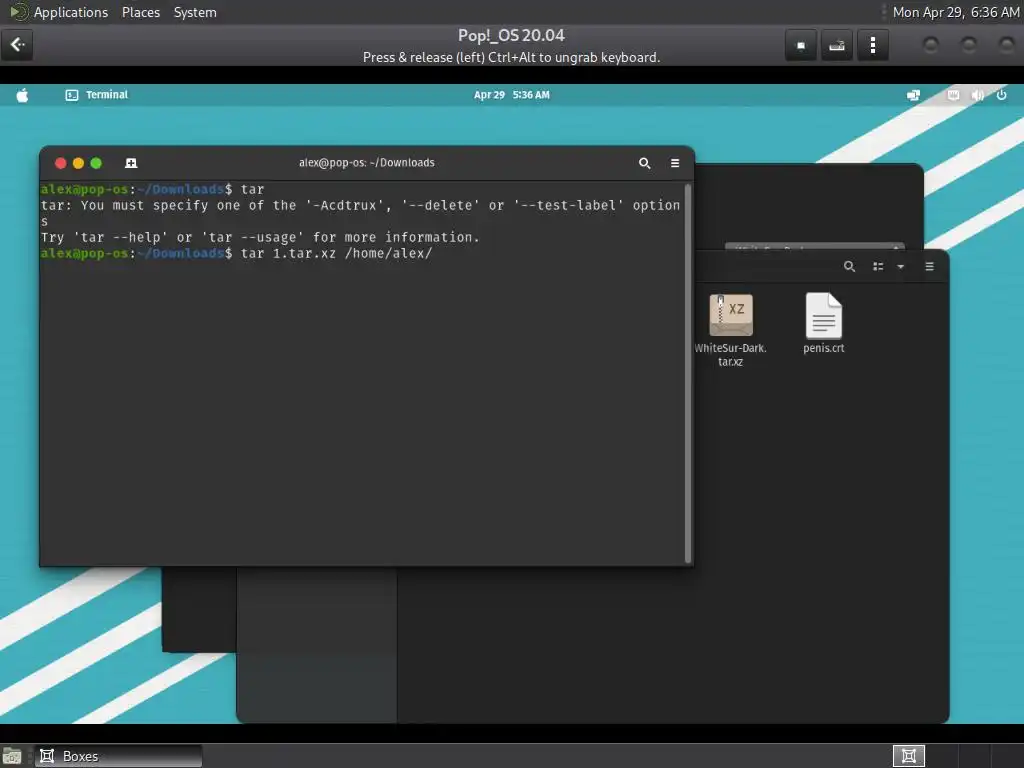Image resolution: width=1024 pixels, height=768 pixels.
Task: Open the System menu
Action: (x=195, y=12)
